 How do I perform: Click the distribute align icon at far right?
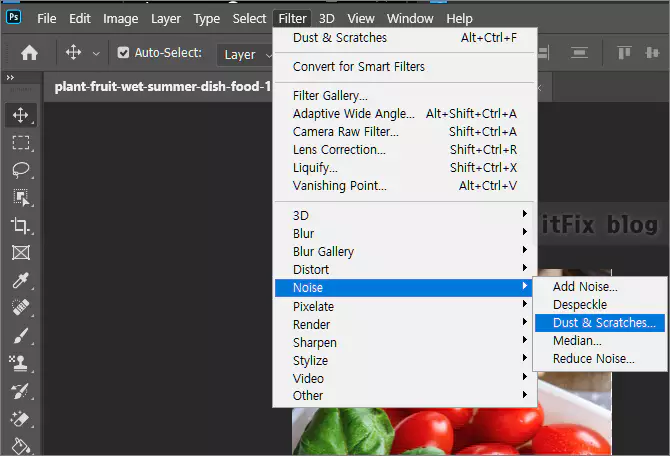pos(652,53)
